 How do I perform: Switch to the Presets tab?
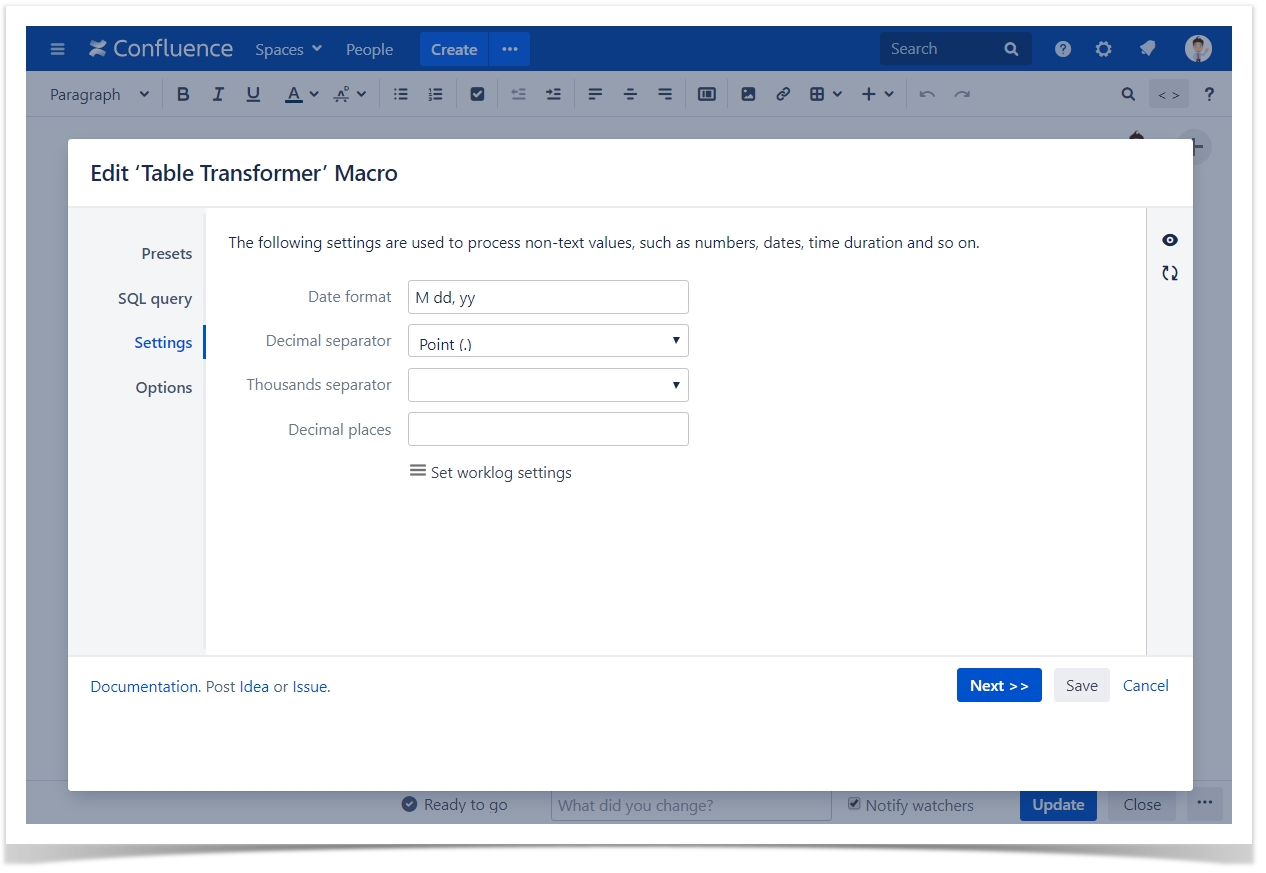pyautogui.click(x=166, y=254)
